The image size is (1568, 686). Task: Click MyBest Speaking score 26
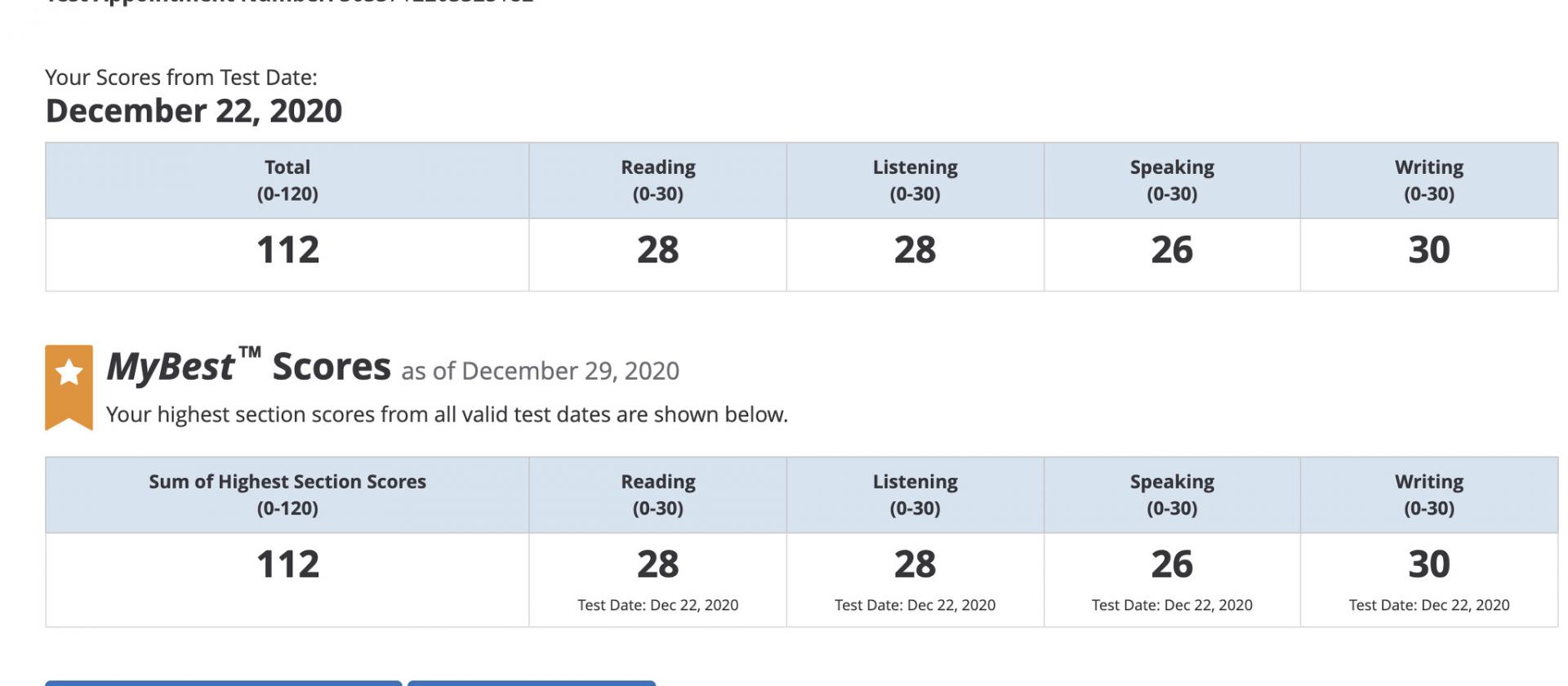tap(1172, 564)
